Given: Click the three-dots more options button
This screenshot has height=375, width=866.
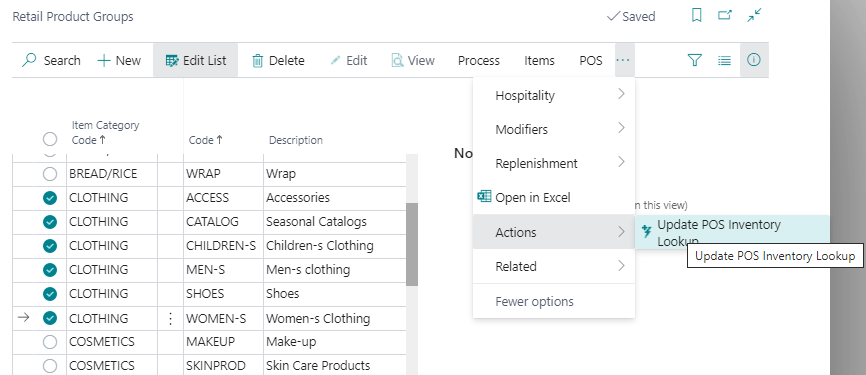Looking at the screenshot, I should tap(624, 60).
